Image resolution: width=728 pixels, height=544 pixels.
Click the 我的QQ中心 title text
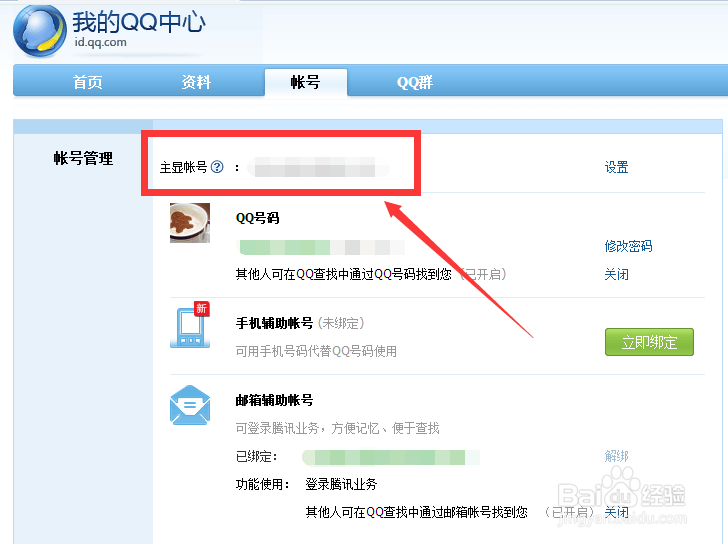click(x=139, y=21)
